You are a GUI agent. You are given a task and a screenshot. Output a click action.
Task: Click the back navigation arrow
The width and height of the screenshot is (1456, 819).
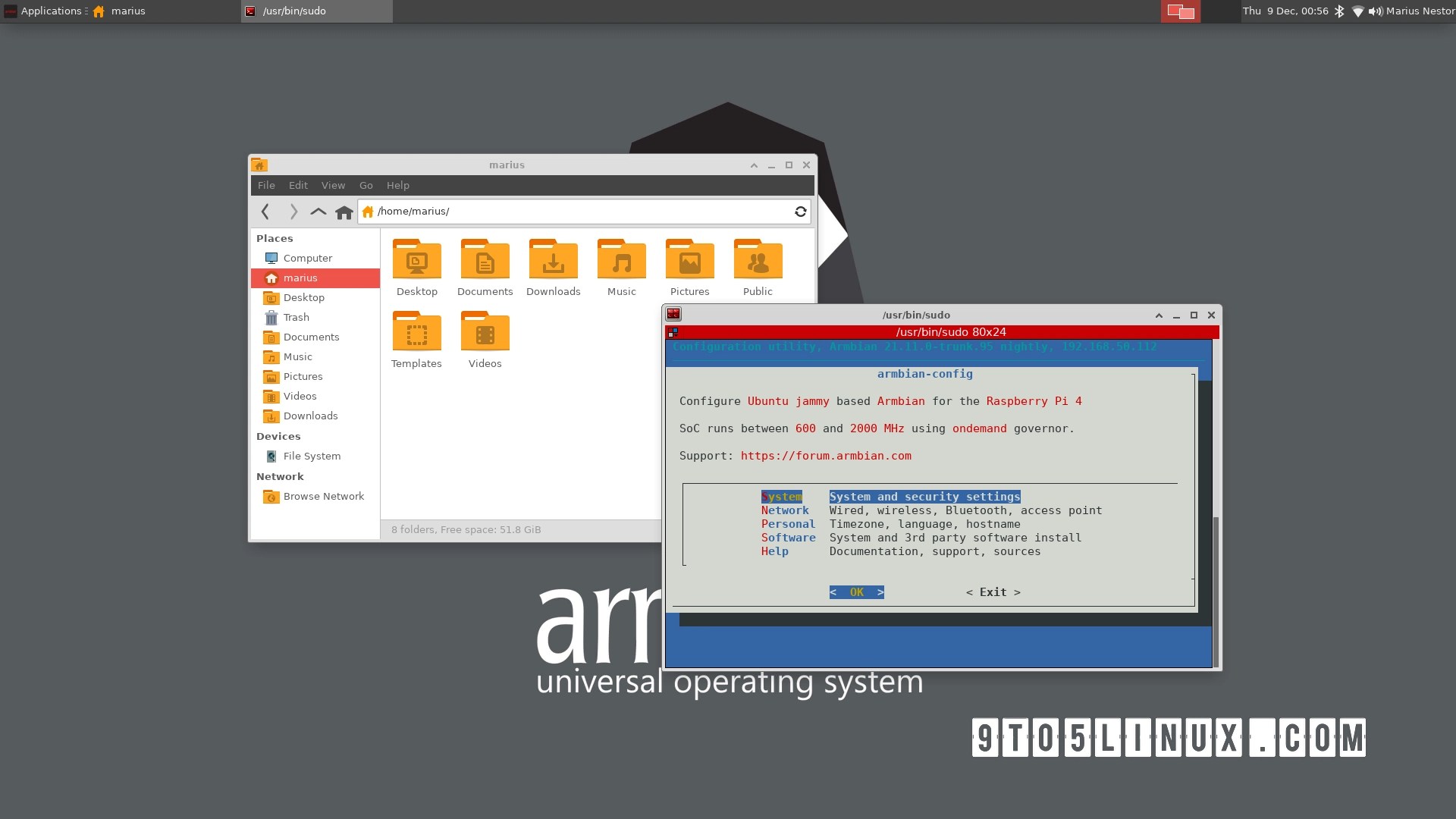tap(265, 212)
